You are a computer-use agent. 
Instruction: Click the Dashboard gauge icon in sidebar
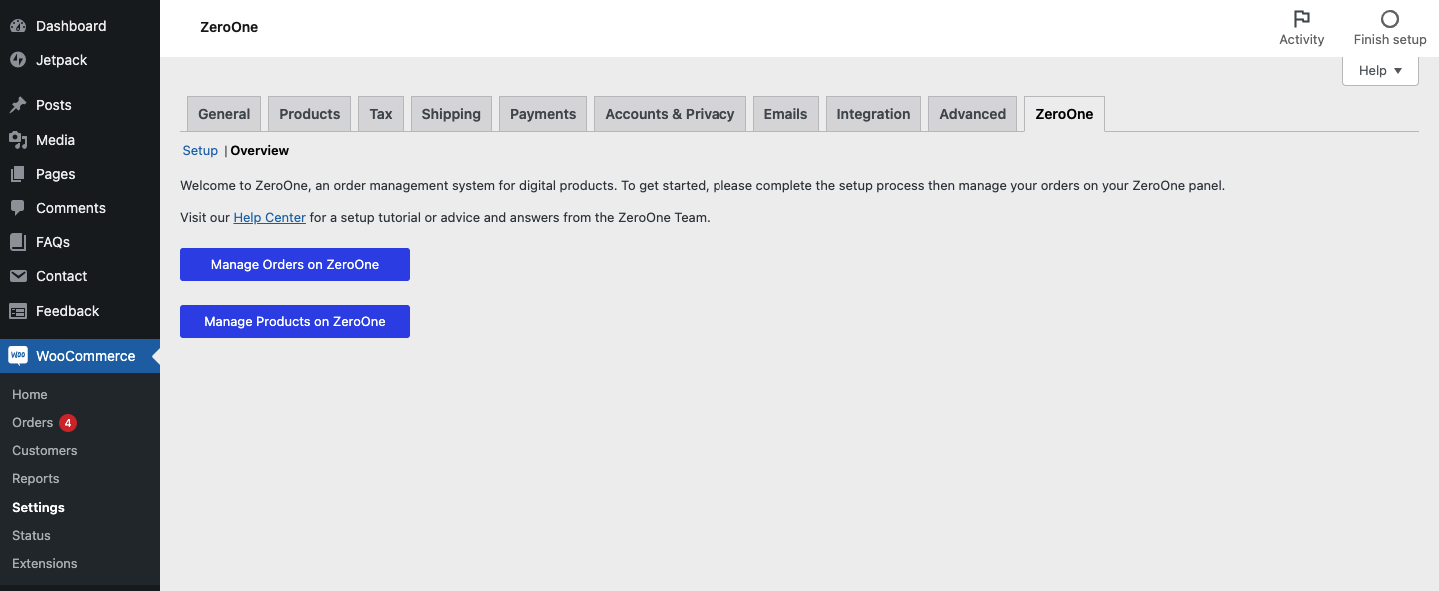tap(17, 26)
